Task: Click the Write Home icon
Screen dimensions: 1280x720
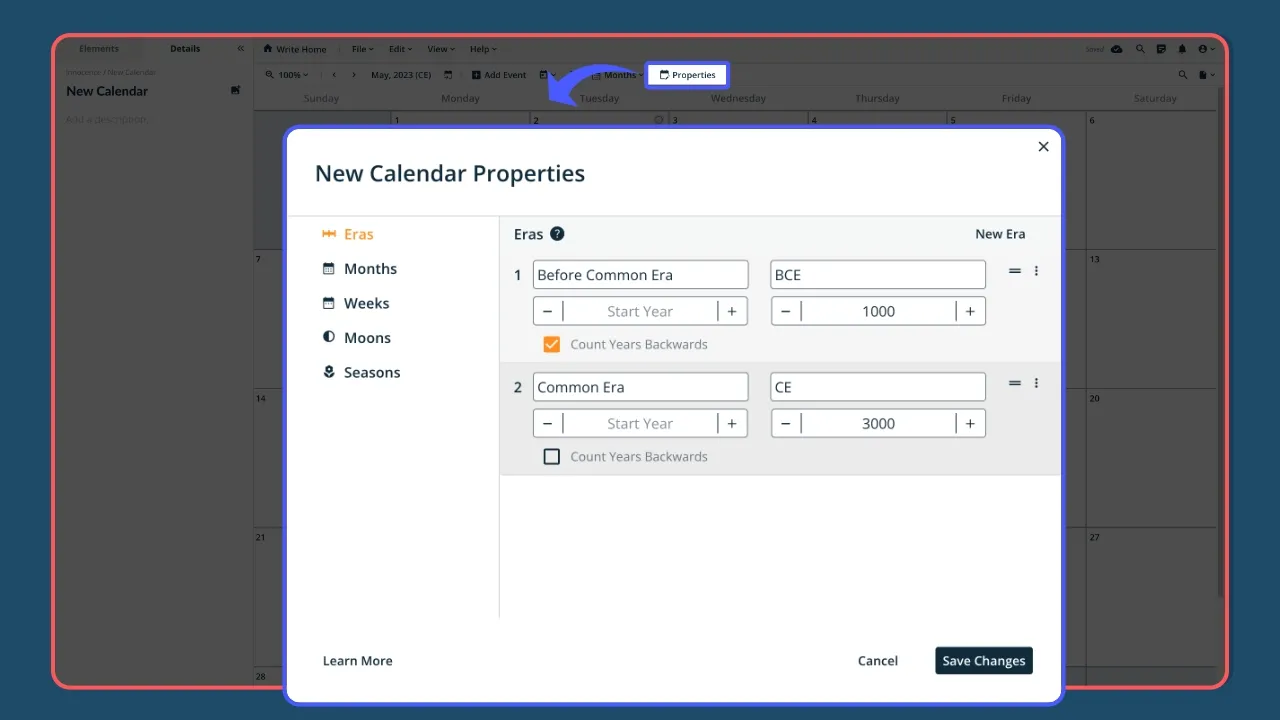Action: (267, 49)
